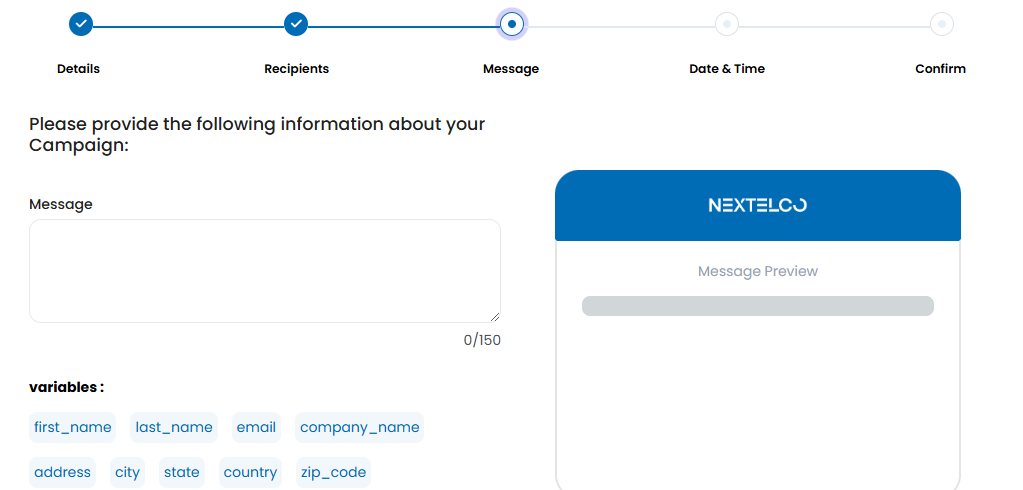Focus the Message text area
The image size is (1023, 490).
[x=265, y=271]
